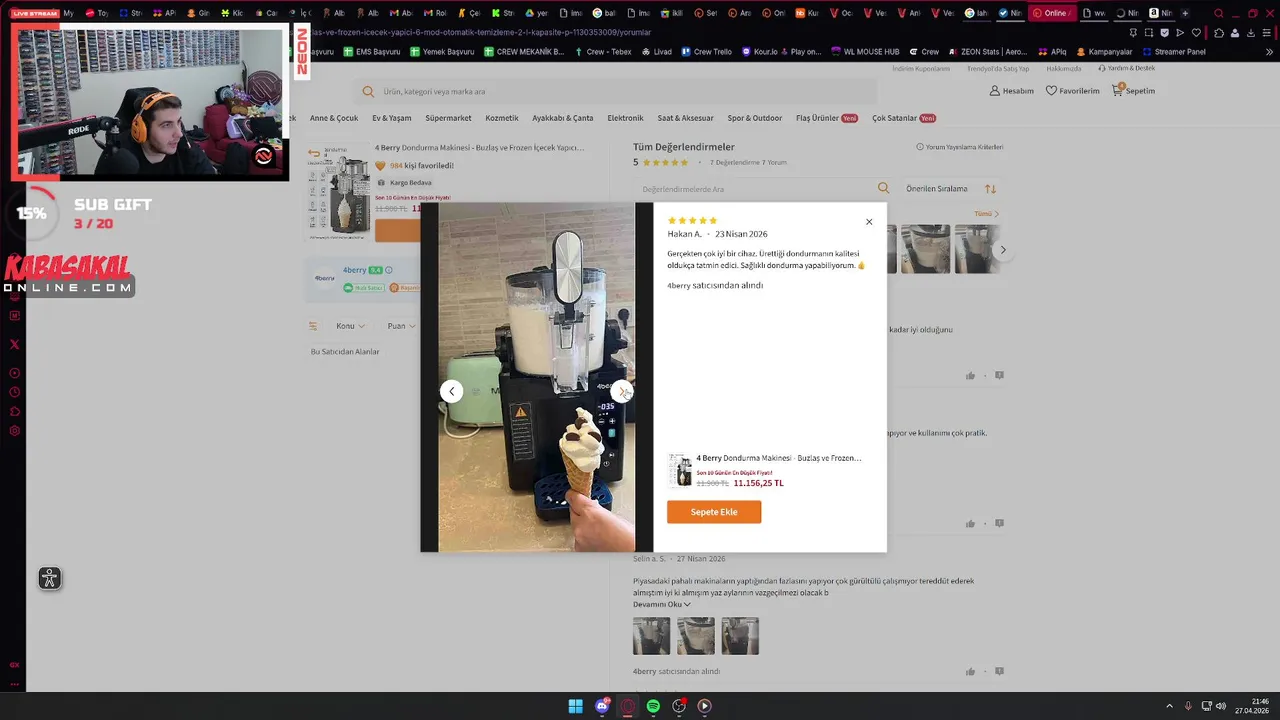Open Flaş Ürünler
Image resolution: width=1280 pixels, height=720 pixels.
click(x=828, y=118)
